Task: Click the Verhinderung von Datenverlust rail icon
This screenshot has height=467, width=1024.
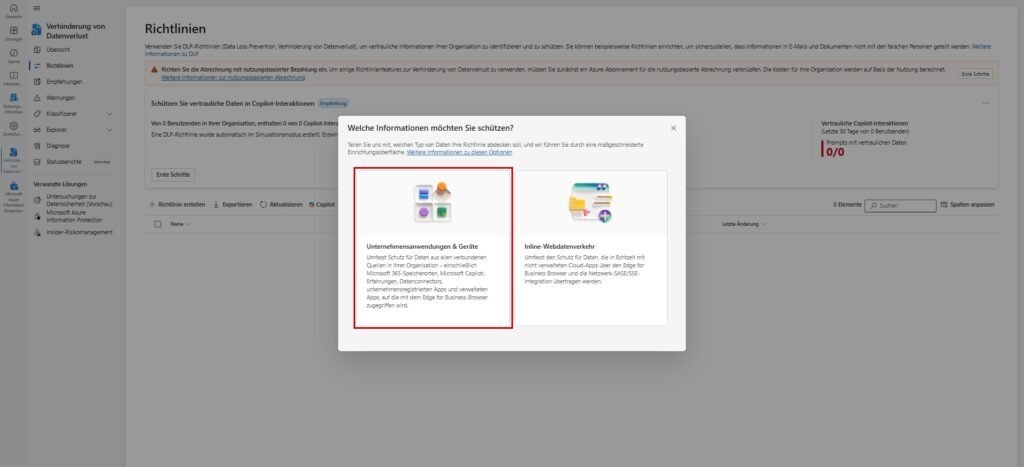Action: click(13, 156)
